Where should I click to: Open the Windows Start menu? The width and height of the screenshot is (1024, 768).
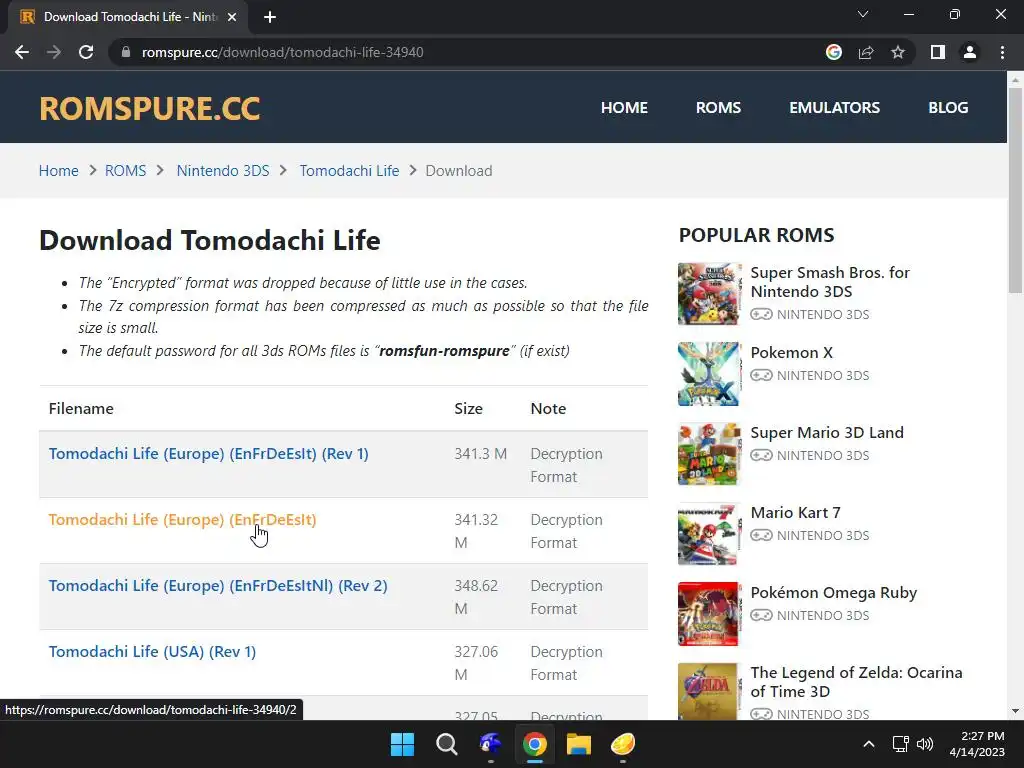coord(402,744)
